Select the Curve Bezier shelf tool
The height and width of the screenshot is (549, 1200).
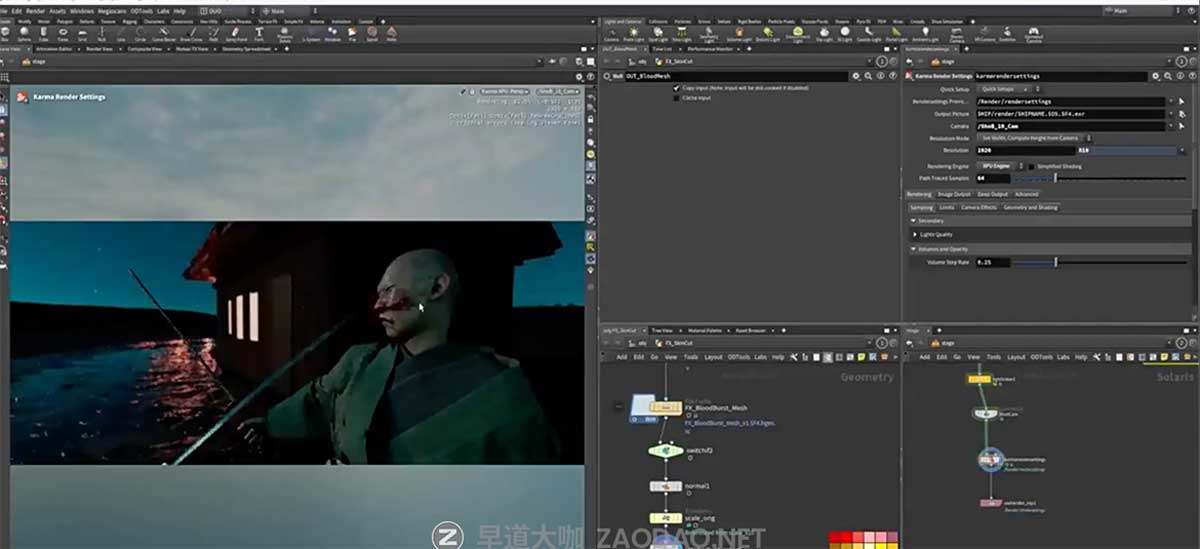coord(163,34)
